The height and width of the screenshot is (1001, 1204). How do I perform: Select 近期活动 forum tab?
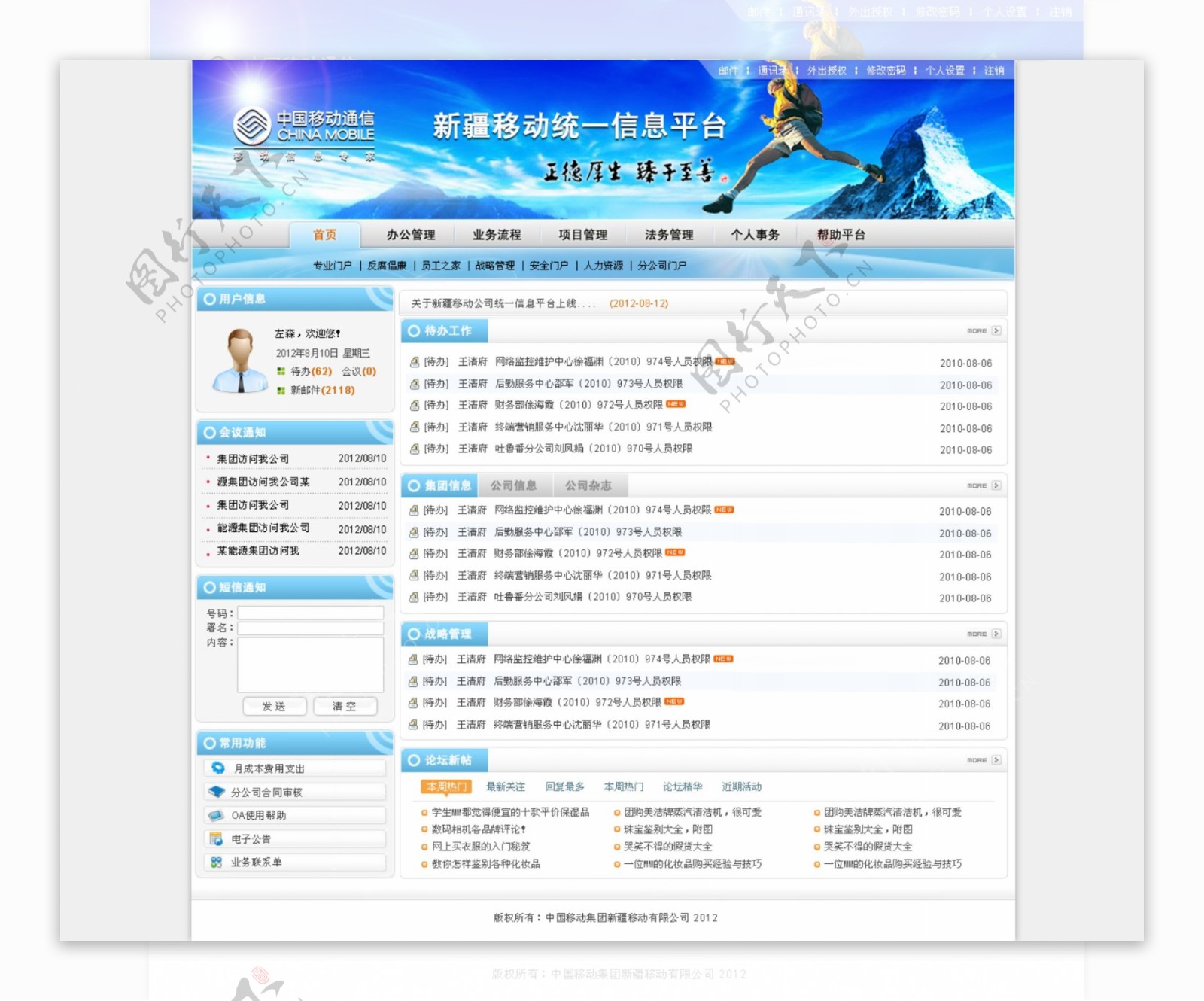742,786
